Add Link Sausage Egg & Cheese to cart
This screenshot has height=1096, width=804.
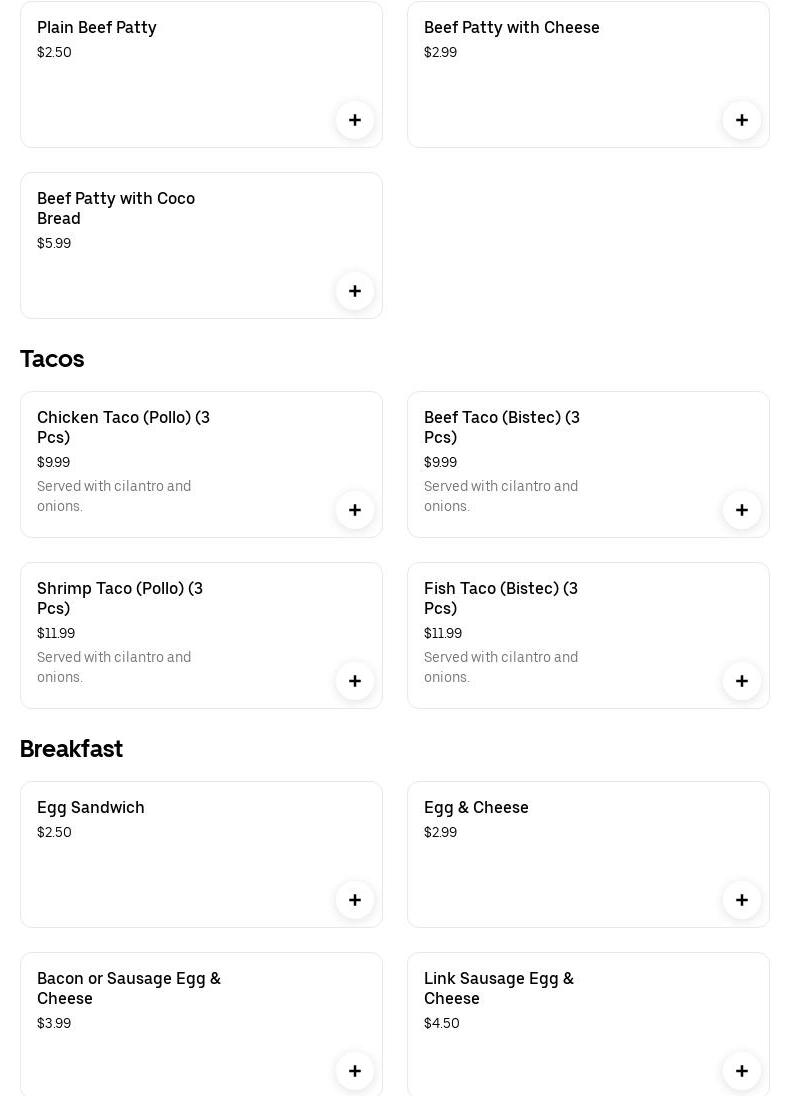742,1071
